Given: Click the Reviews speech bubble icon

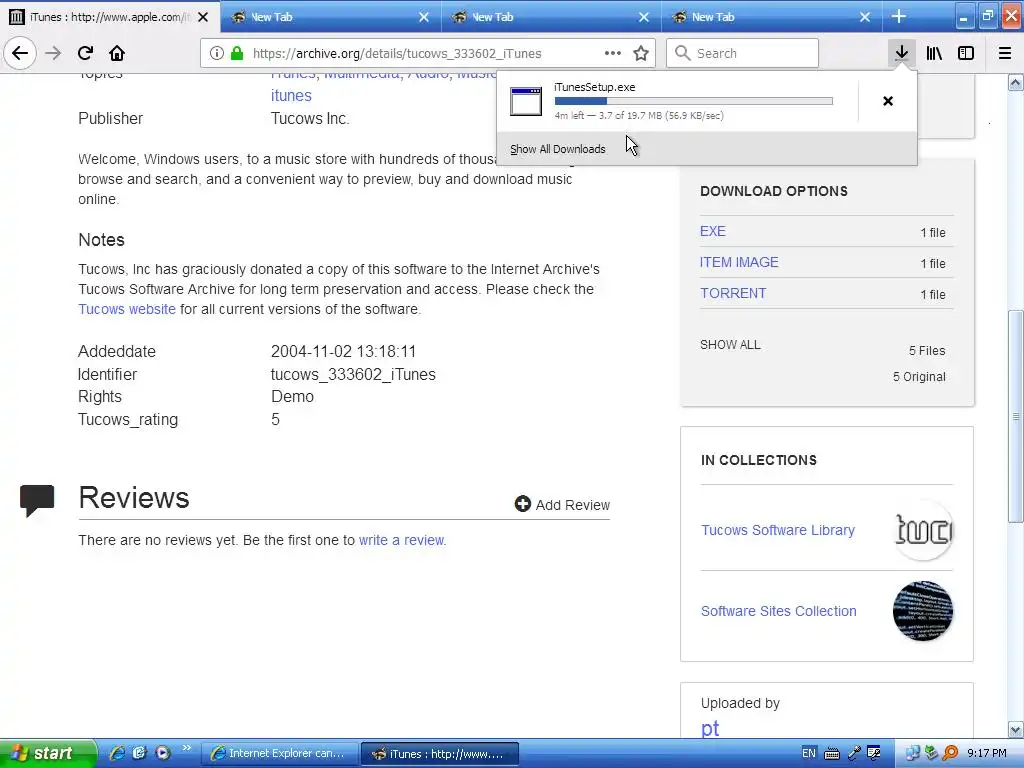Looking at the screenshot, I should click(37, 501).
